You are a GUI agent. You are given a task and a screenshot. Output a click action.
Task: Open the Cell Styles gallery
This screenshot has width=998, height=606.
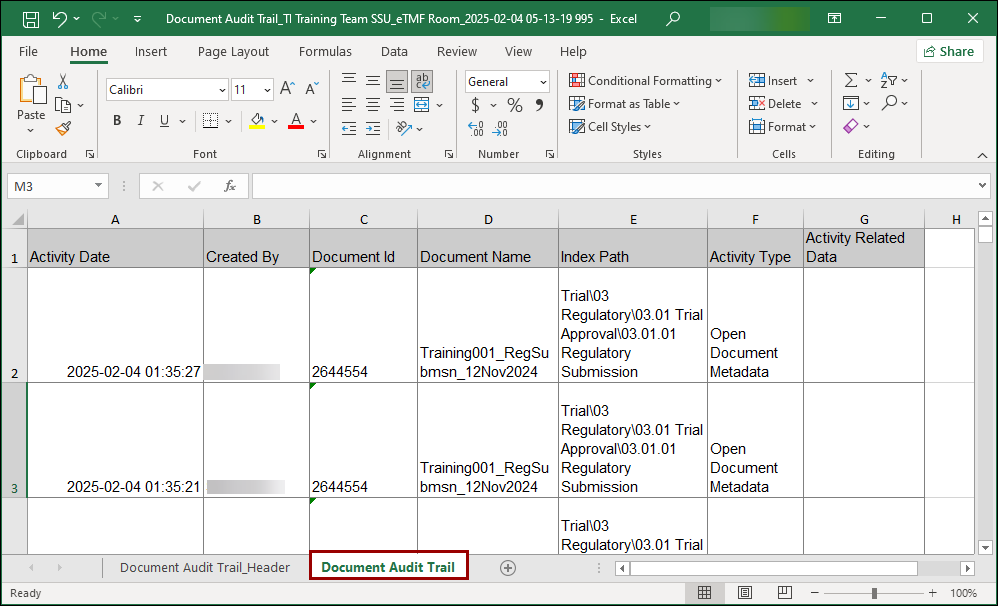pos(610,127)
